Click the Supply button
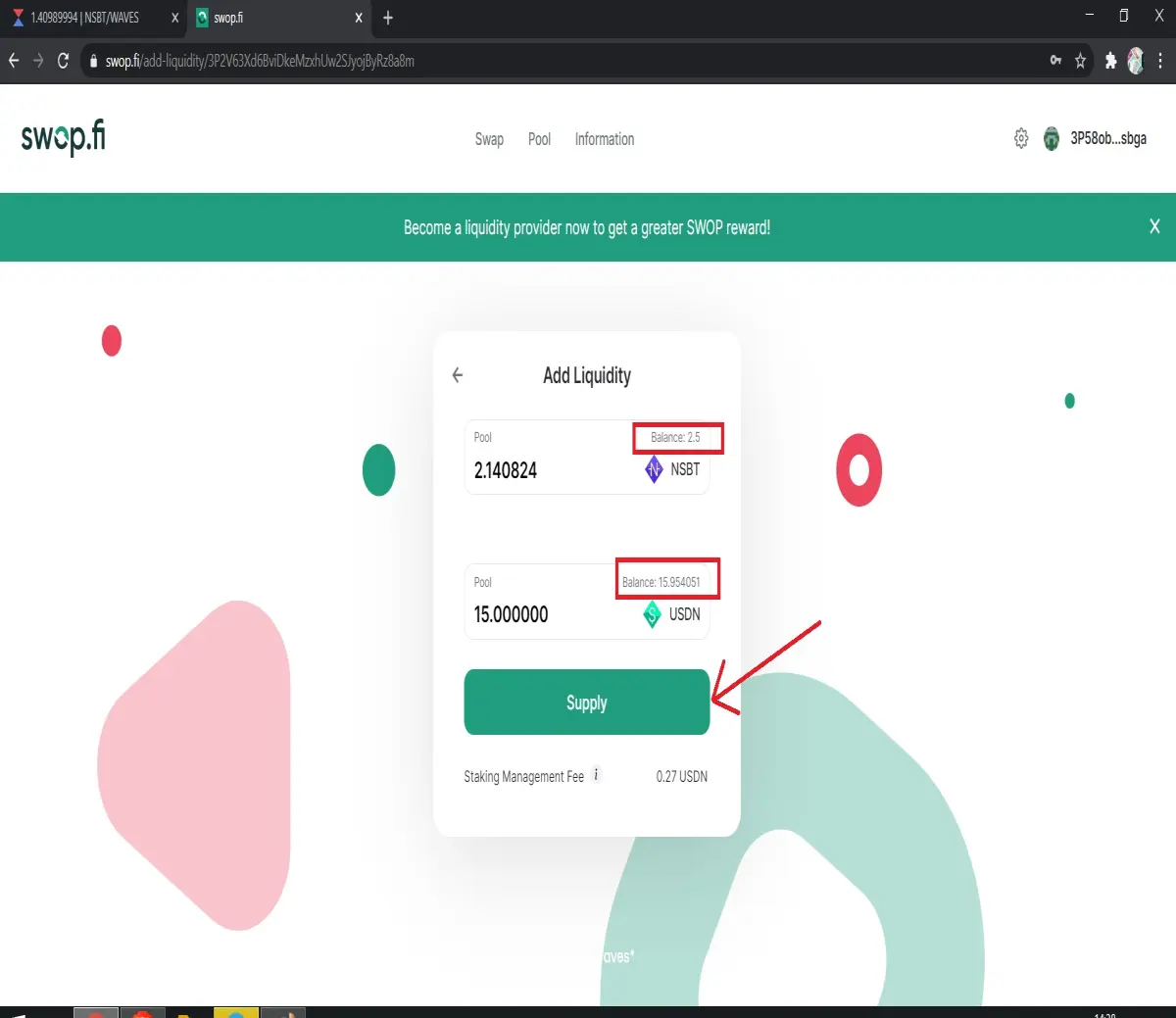 tap(586, 702)
